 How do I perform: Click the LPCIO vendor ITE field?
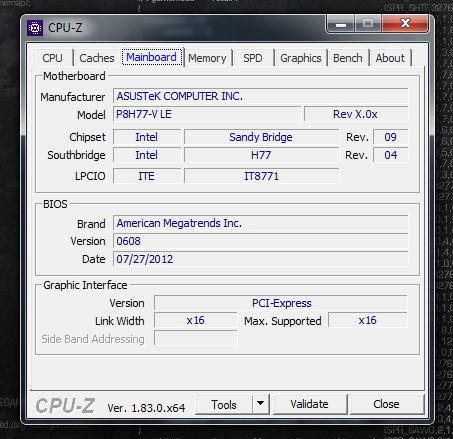pos(147,176)
